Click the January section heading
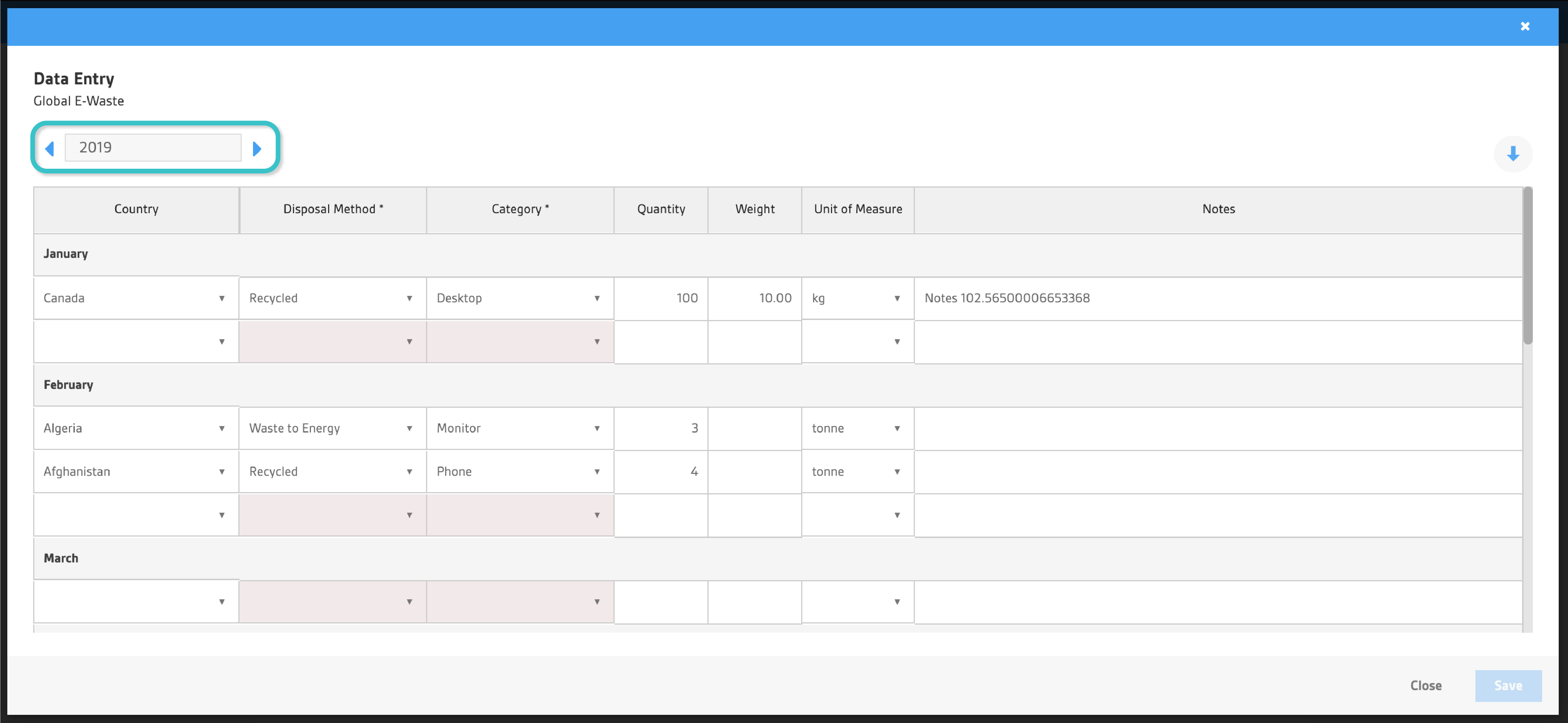 click(66, 254)
